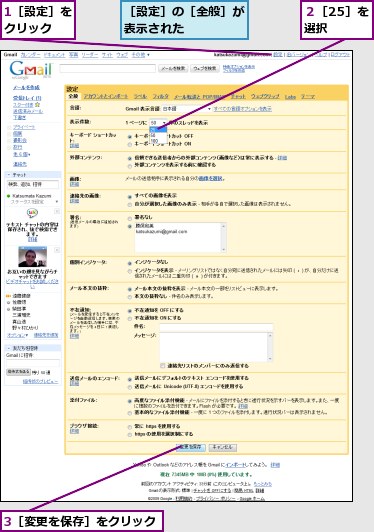Select basic attachment features radio
The width and height of the screenshot is (374, 532).
click(x=130, y=413)
